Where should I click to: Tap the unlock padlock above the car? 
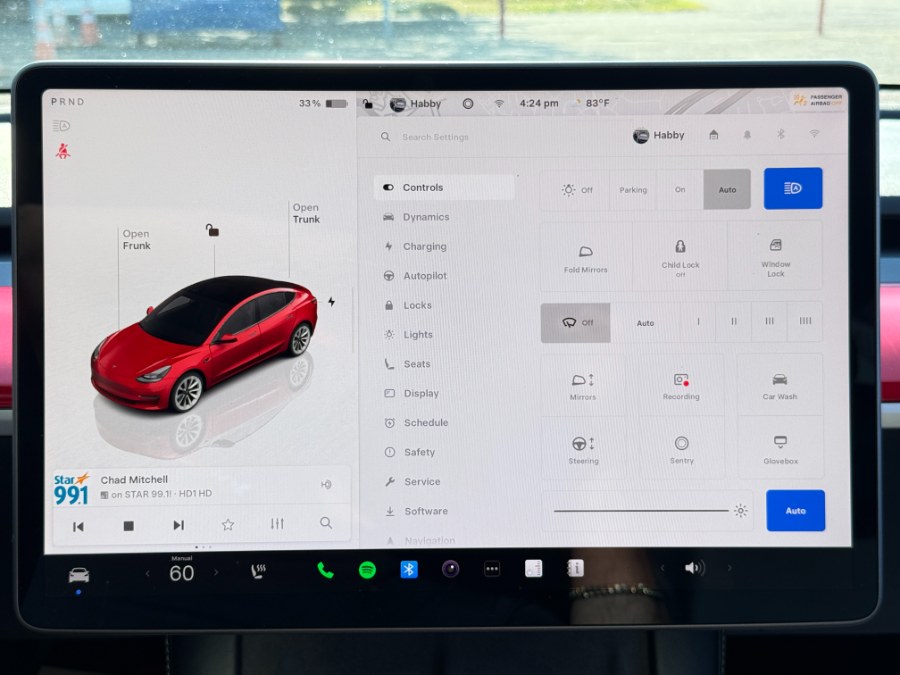(212, 230)
